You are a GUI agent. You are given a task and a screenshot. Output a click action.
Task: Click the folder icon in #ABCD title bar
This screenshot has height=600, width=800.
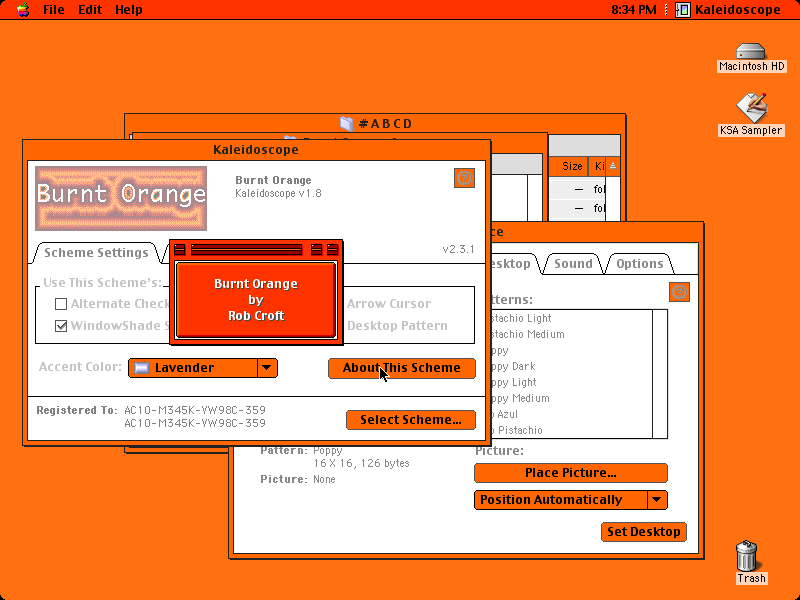point(346,123)
